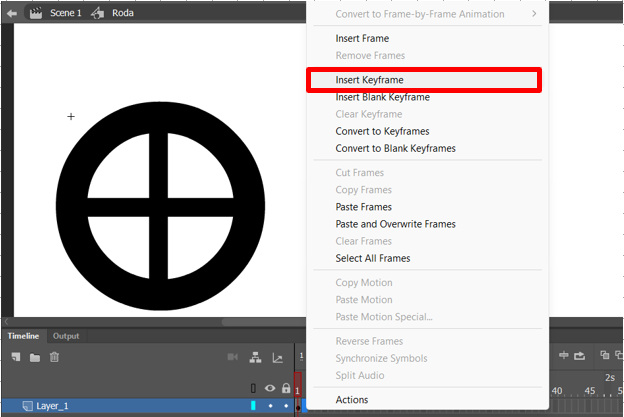Click frame 40 on the timeline ruler
The image size is (624, 417).
click(557, 391)
